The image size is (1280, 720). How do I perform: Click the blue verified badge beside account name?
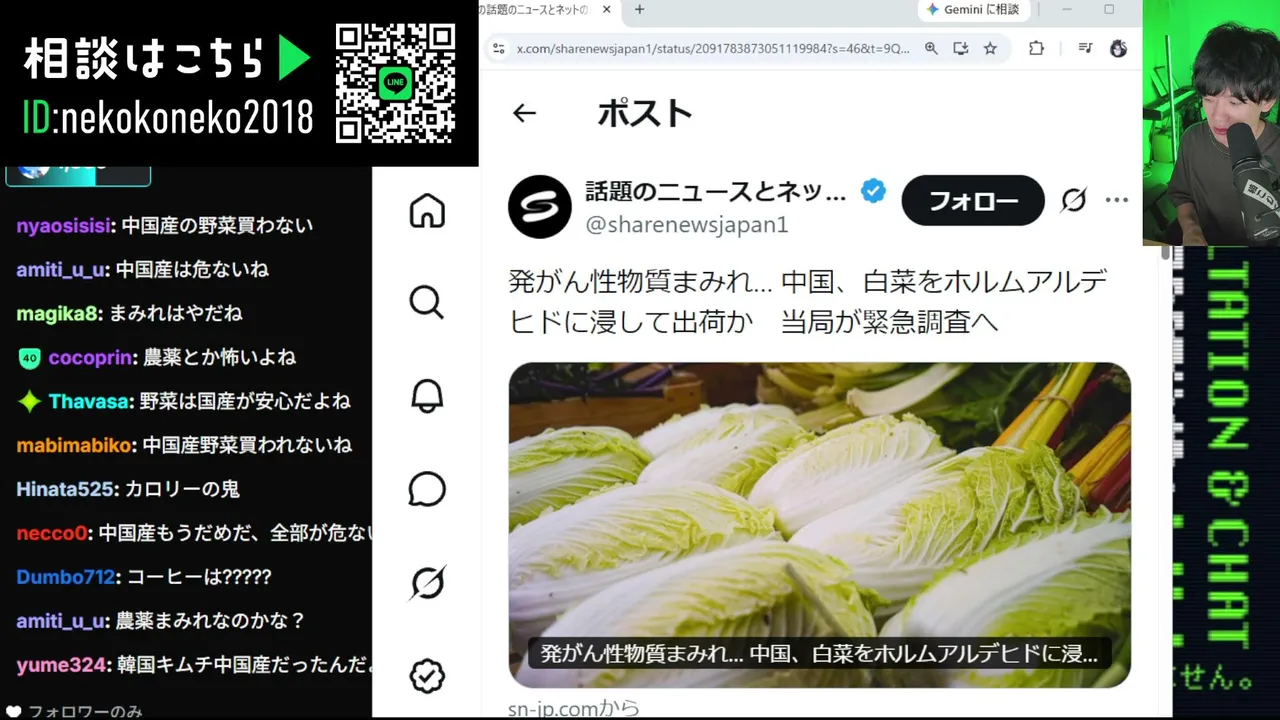click(873, 191)
